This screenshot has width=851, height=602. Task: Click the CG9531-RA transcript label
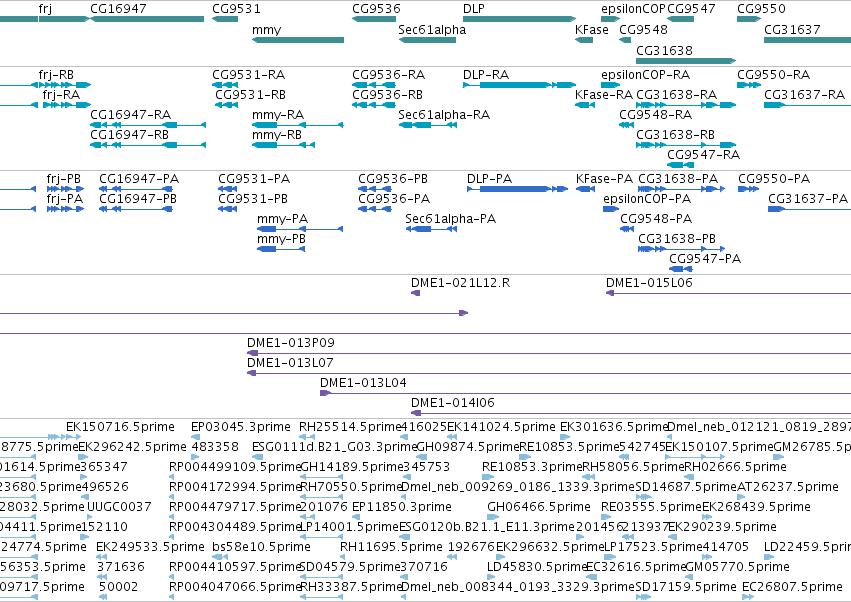tap(249, 75)
